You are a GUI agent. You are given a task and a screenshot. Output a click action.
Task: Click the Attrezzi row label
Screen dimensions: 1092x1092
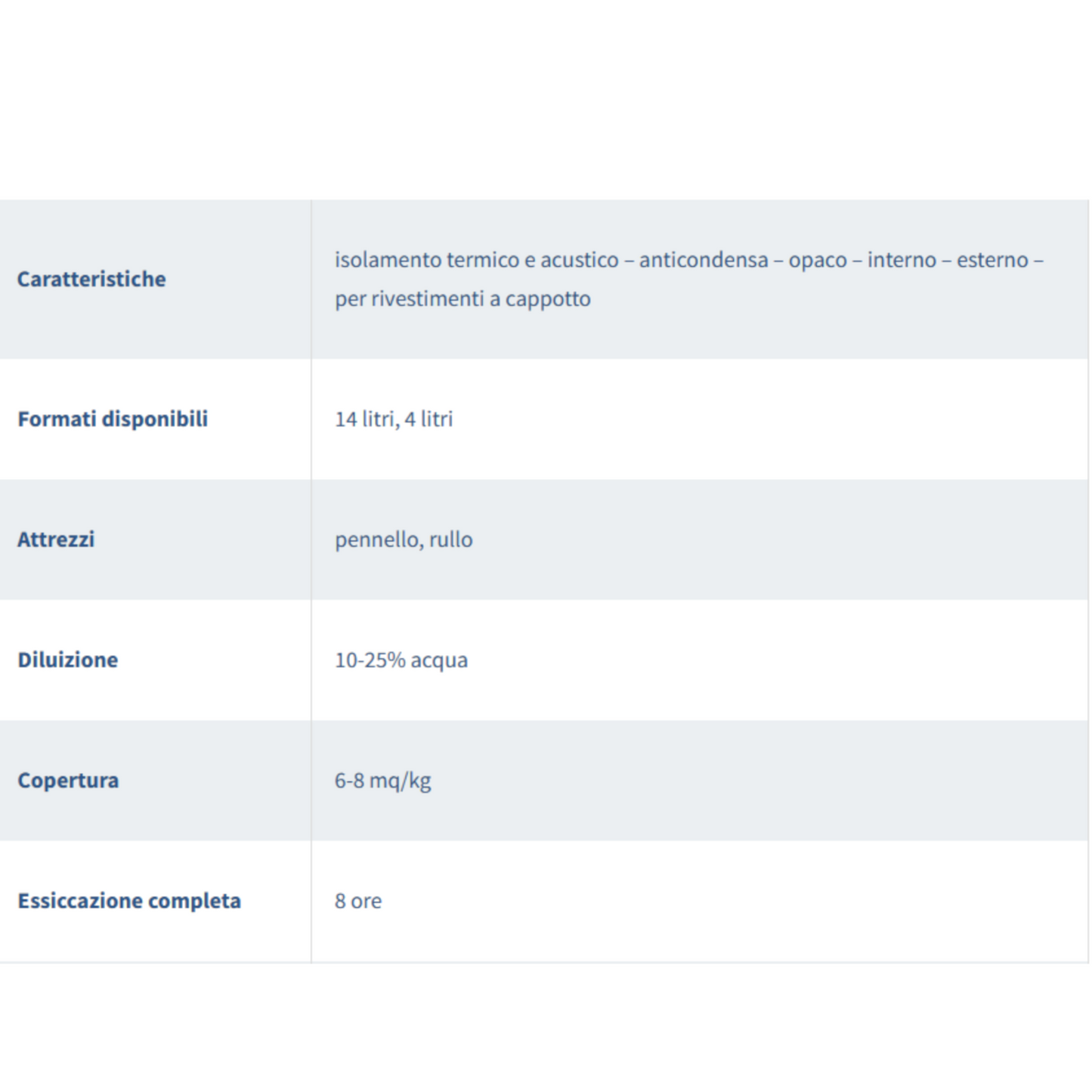pos(56,540)
